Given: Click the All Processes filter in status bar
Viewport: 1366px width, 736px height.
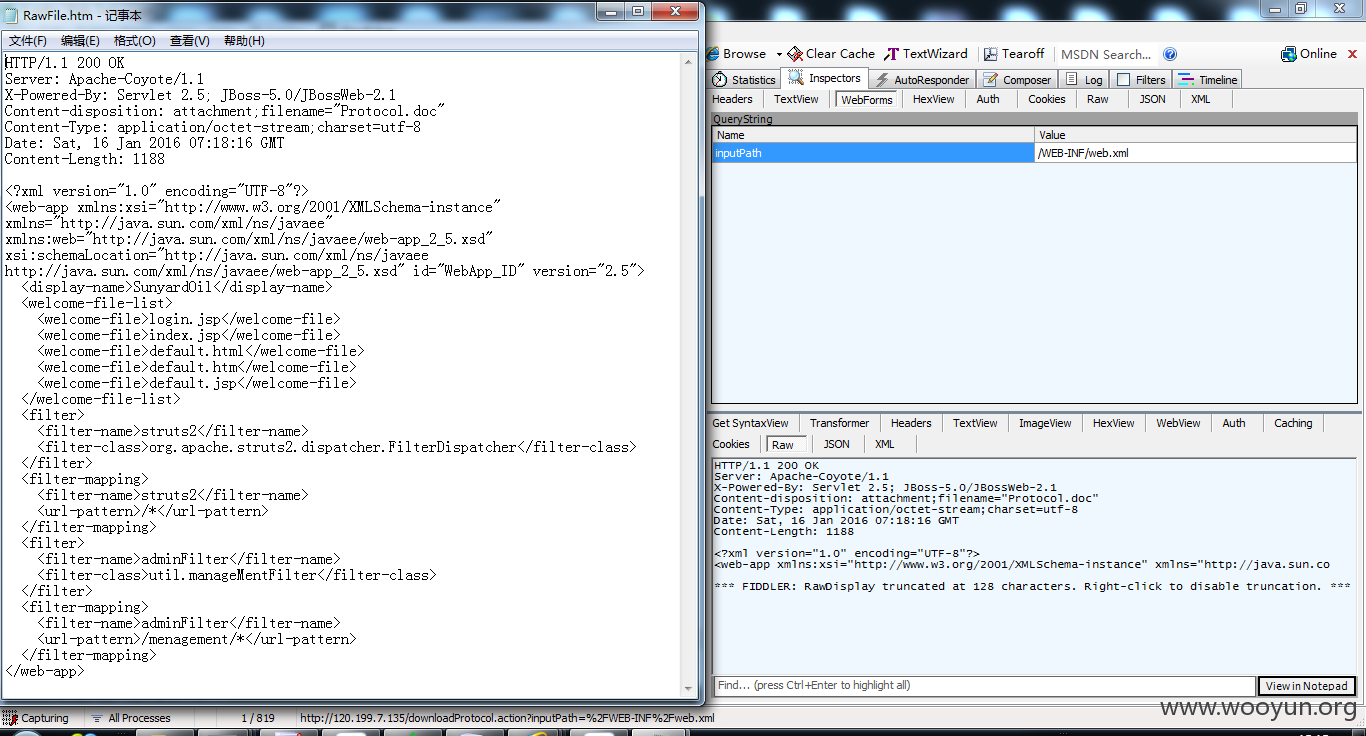Looking at the screenshot, I should 130,718.
